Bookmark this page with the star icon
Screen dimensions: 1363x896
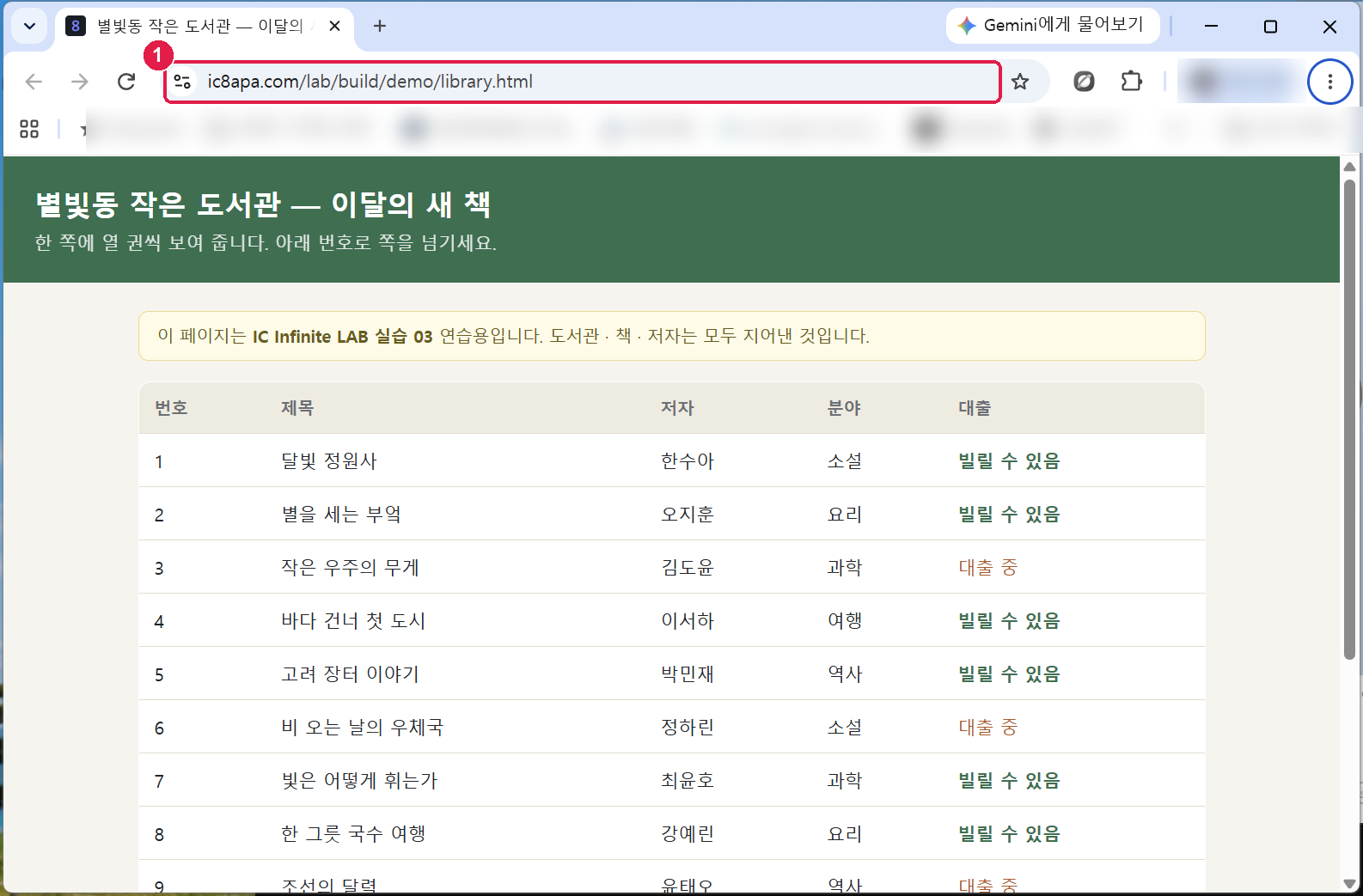pyautogui.click(x=1020, y=82)
